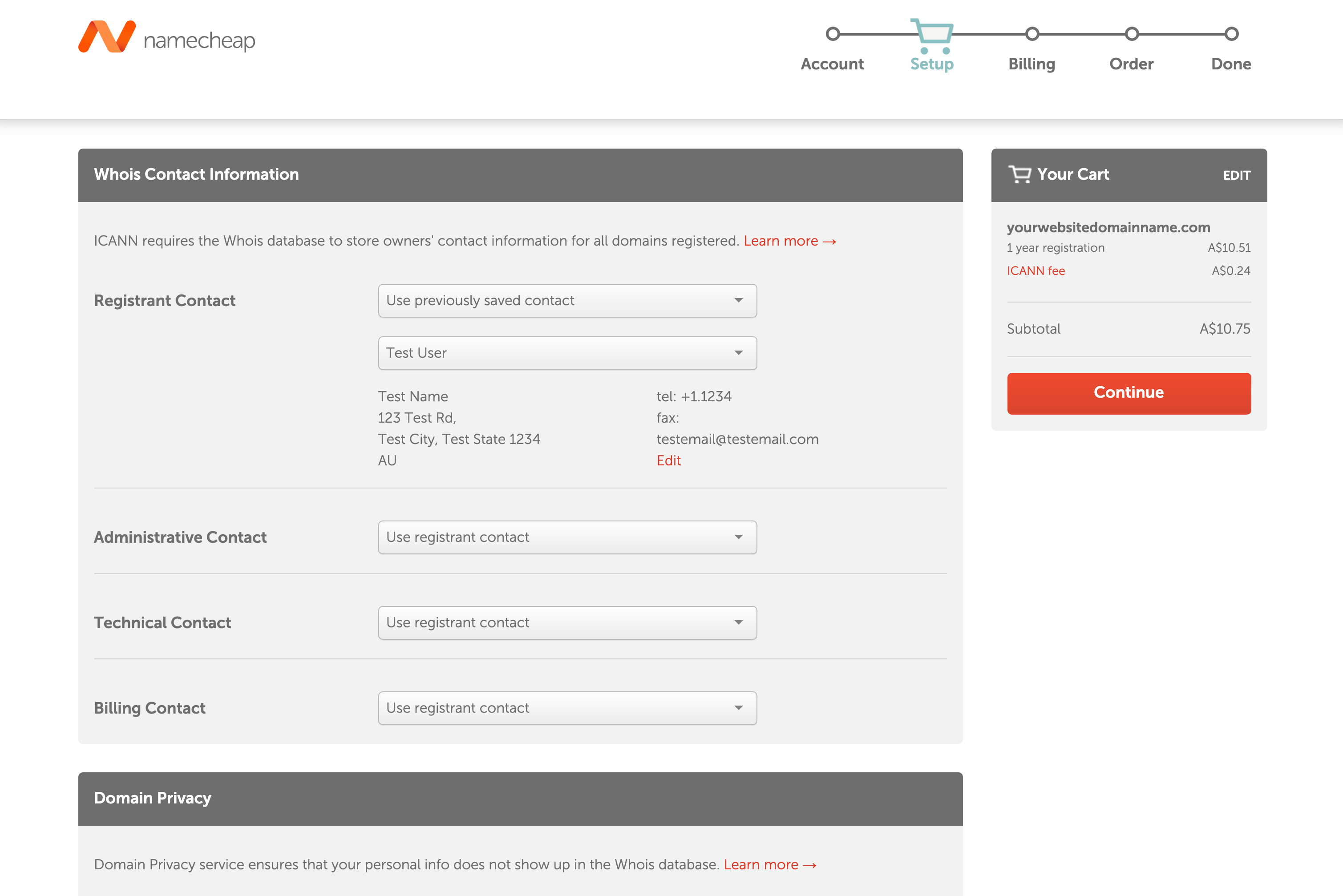Expand the Test User contact dropdown
Image resolution: width=1343 pixels, height=896 pixels.
[x=567, y=353]
